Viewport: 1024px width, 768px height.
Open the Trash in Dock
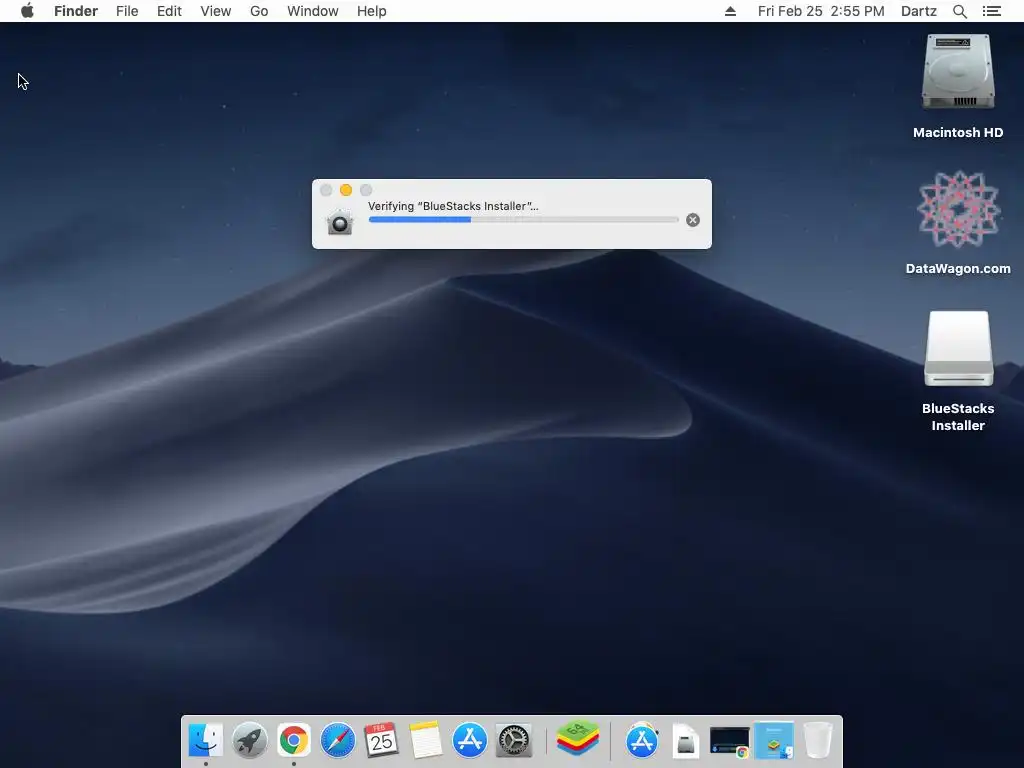coord(818,740)
